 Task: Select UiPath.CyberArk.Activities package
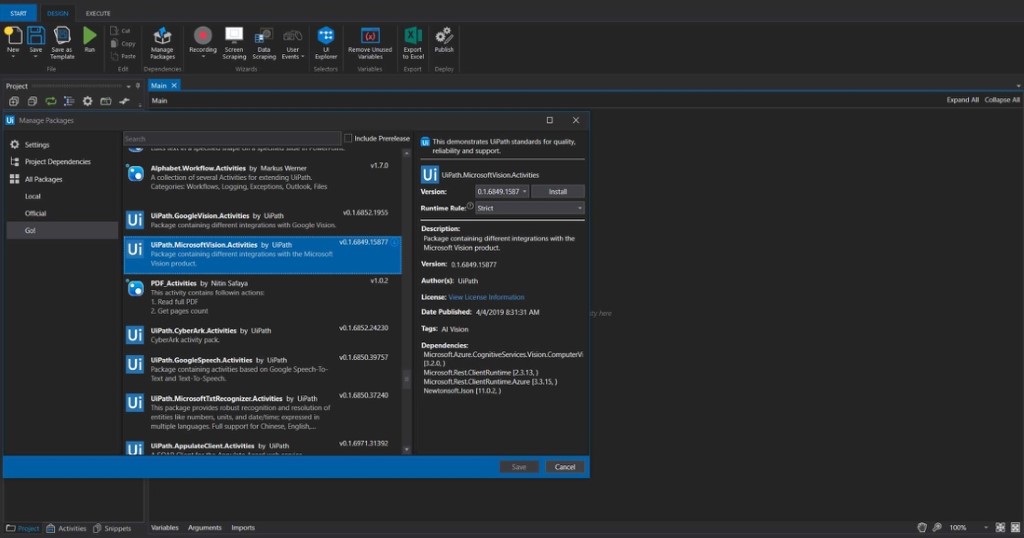coord(262,335)
